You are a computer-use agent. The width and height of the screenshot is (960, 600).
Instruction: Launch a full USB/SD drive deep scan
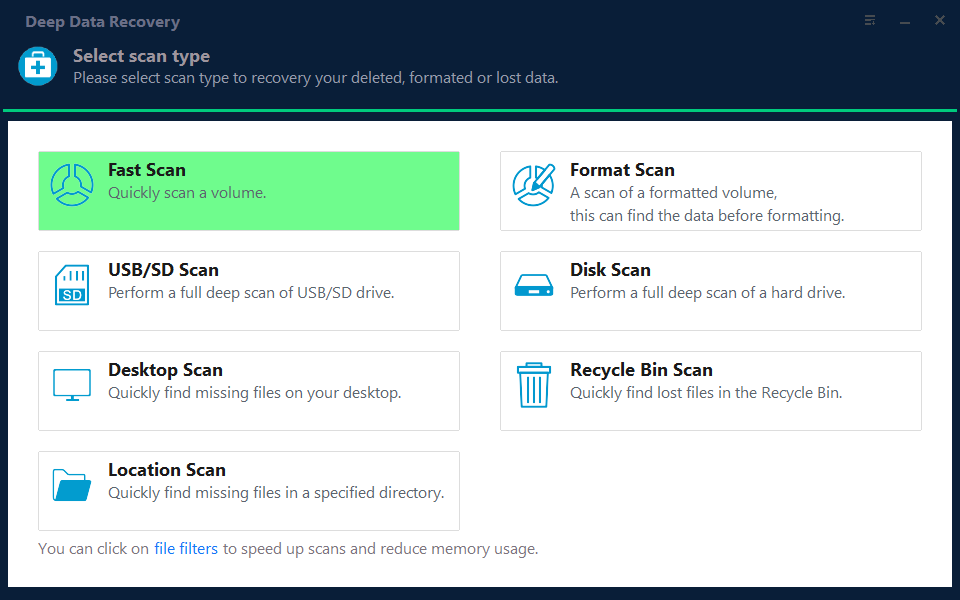(x=248, y=290)
